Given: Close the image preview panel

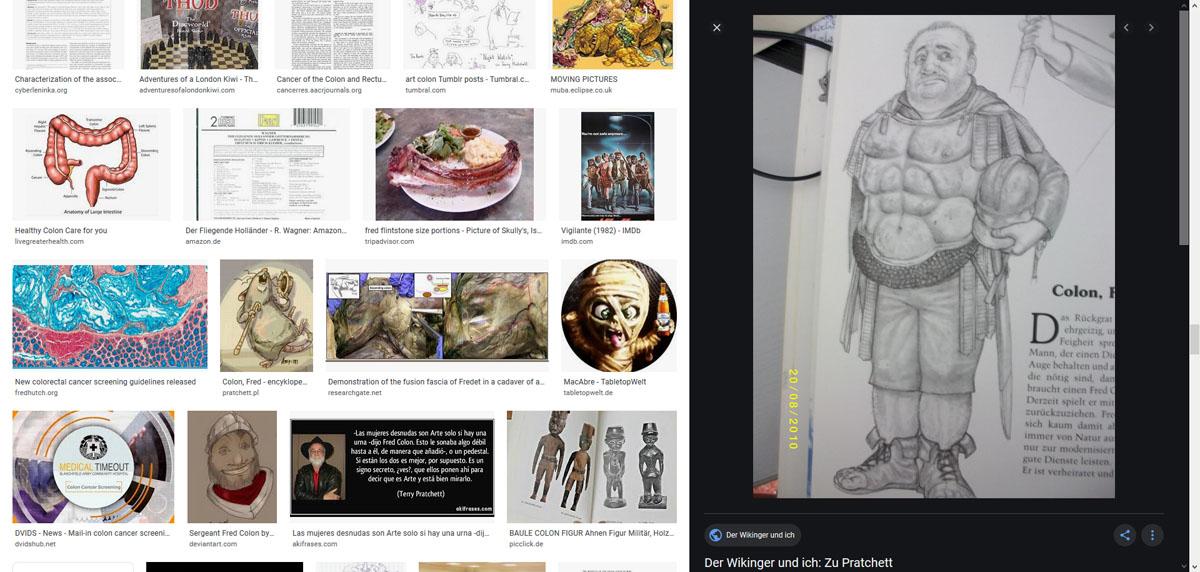Looking at the screenshot, I should (716, 28).
